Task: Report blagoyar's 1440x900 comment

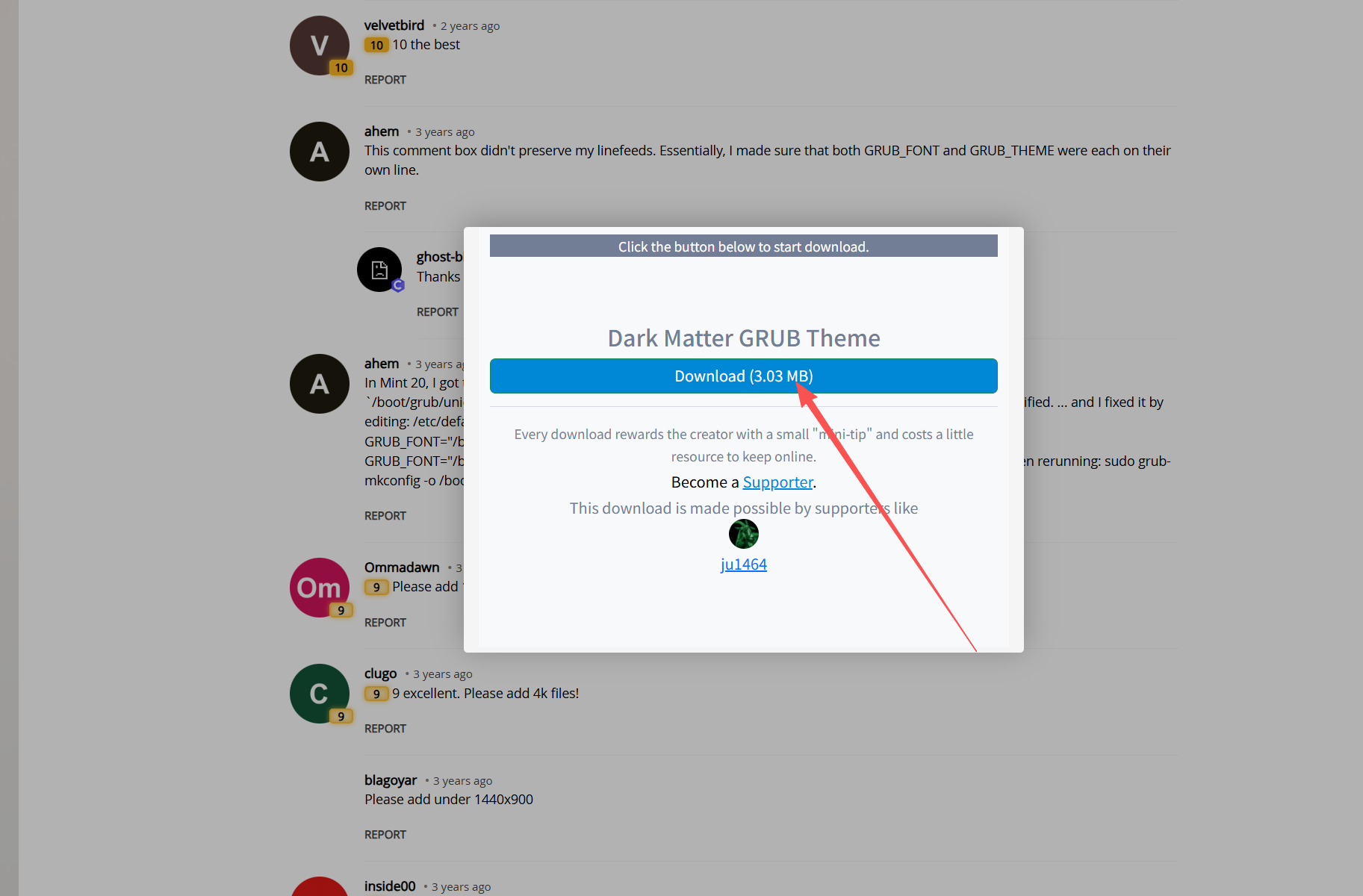Action: tap(385, 835)
